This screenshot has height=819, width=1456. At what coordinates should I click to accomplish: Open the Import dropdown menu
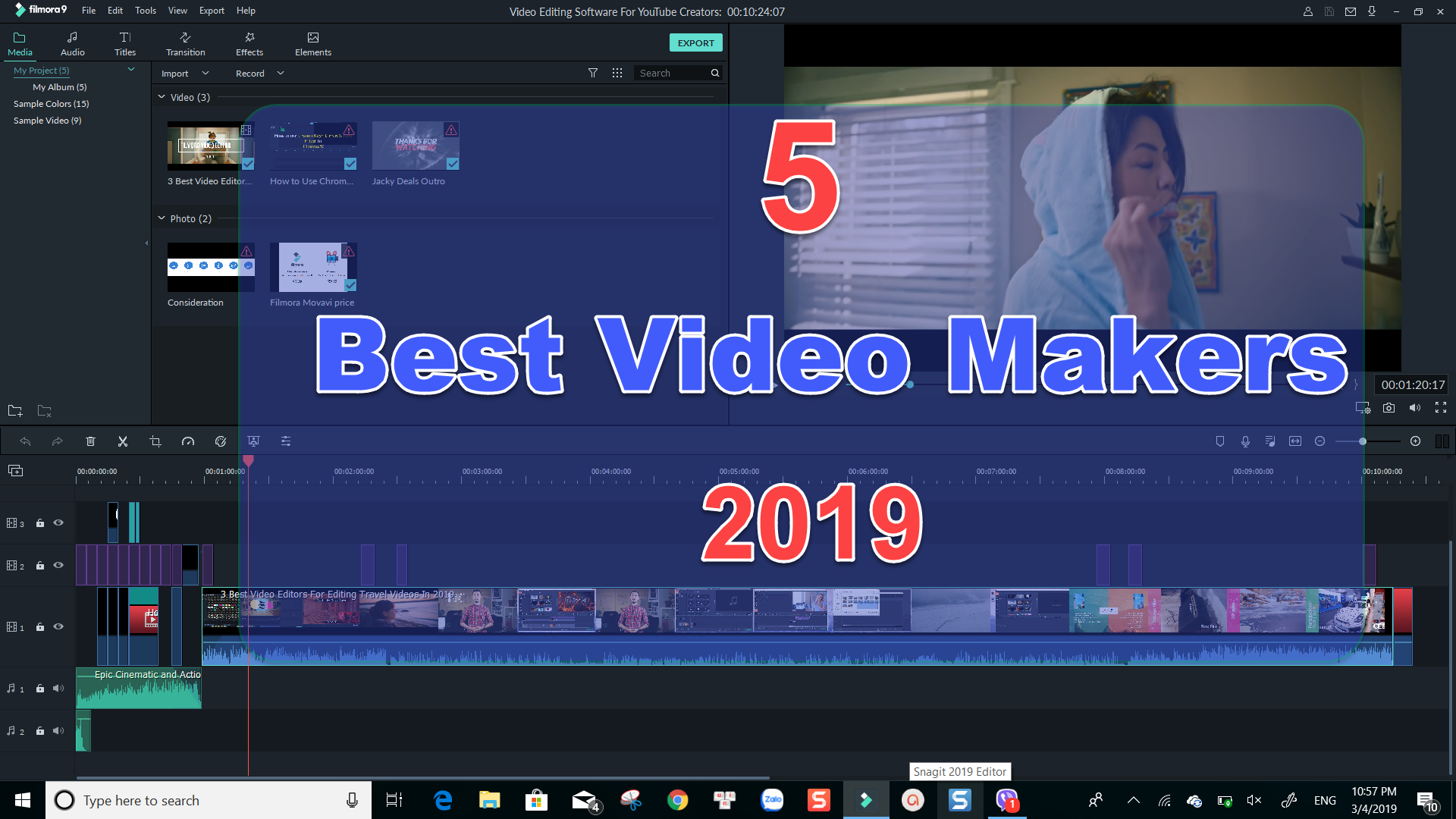click(205, 73)
